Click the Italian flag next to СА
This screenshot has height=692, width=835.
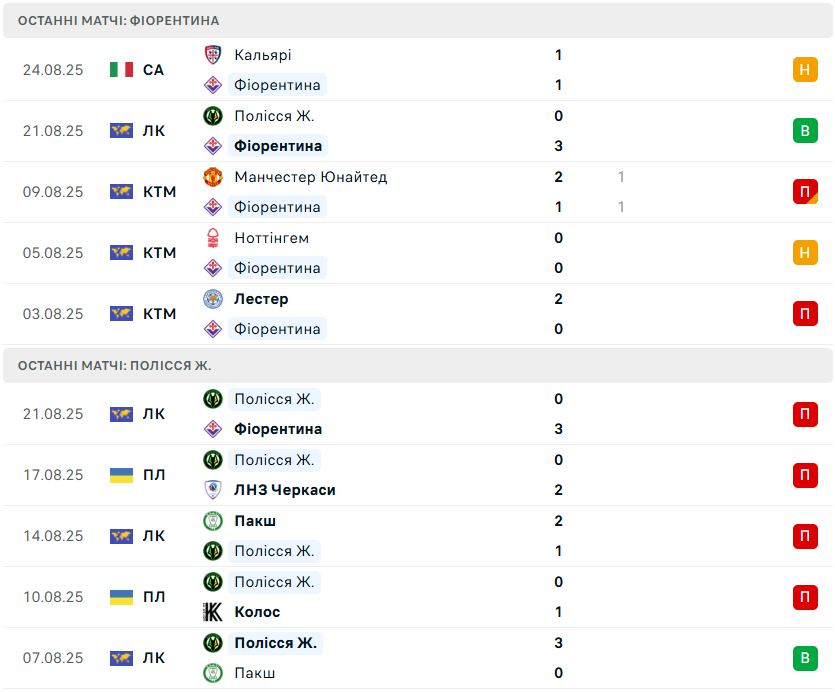point(122,70)
